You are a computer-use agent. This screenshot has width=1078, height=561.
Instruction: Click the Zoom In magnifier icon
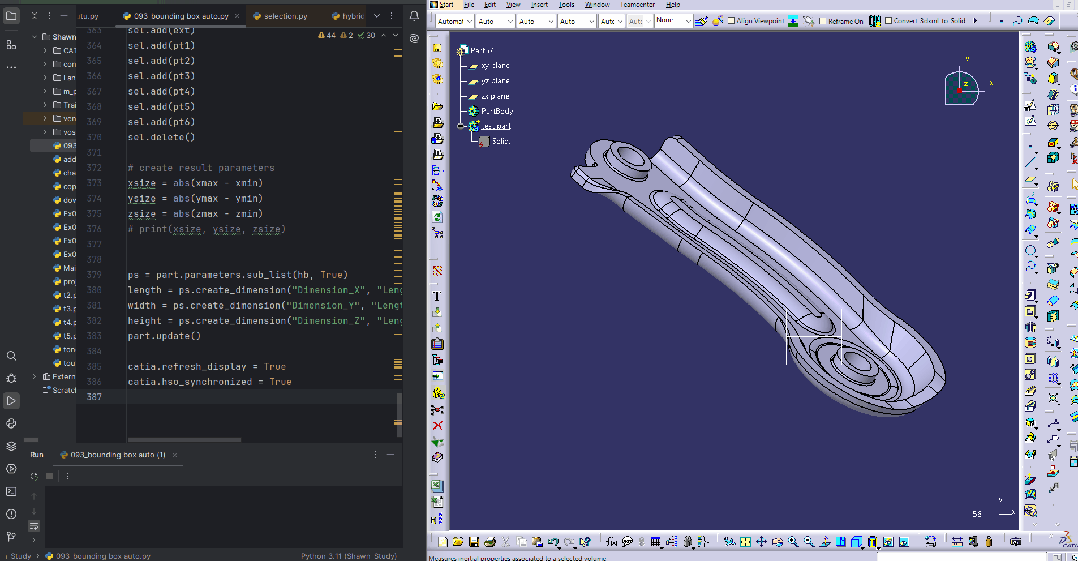pos(793,542)
